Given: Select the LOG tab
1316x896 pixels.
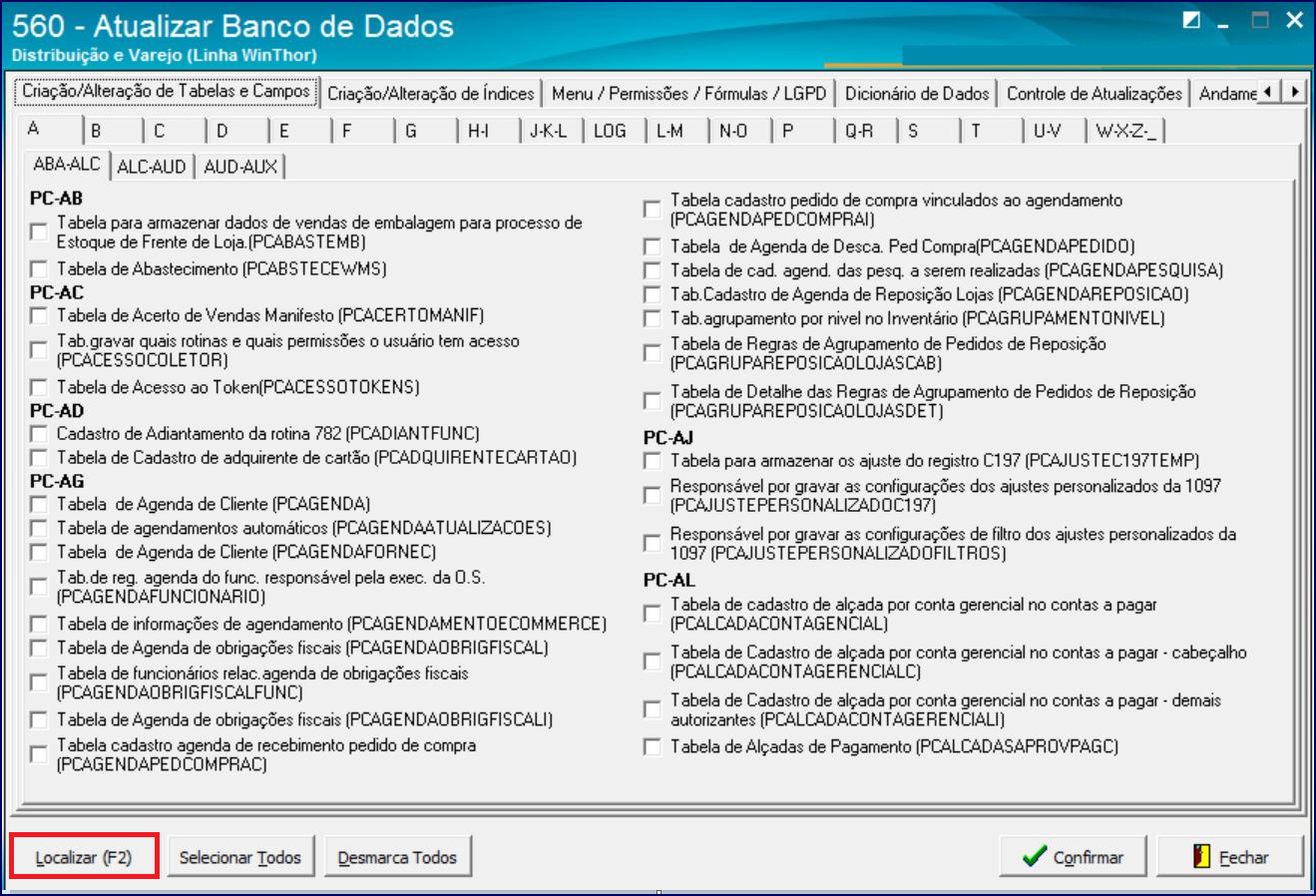Looking at the screenshot, I should click(615, 131).
